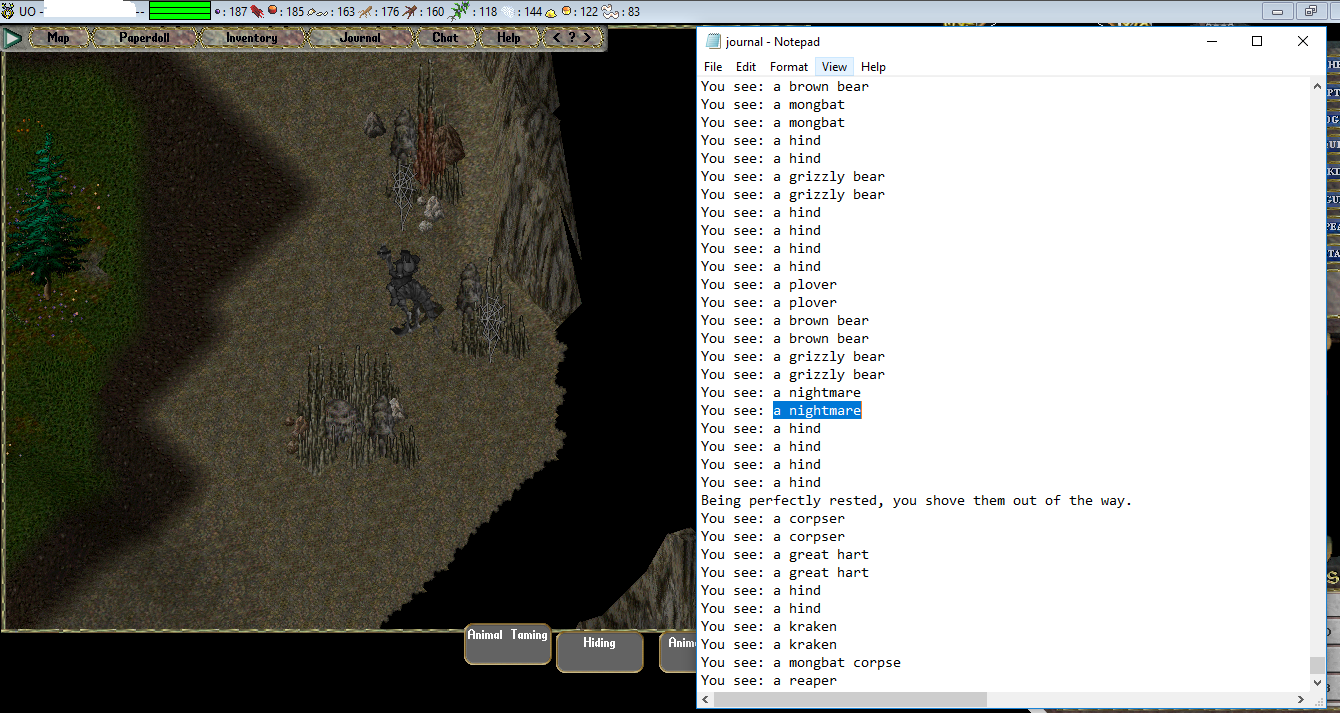Click the Notepad vertical scrollbar down arrow
The width and height of the screenshot is (1340, 713).
(1317, 681)
